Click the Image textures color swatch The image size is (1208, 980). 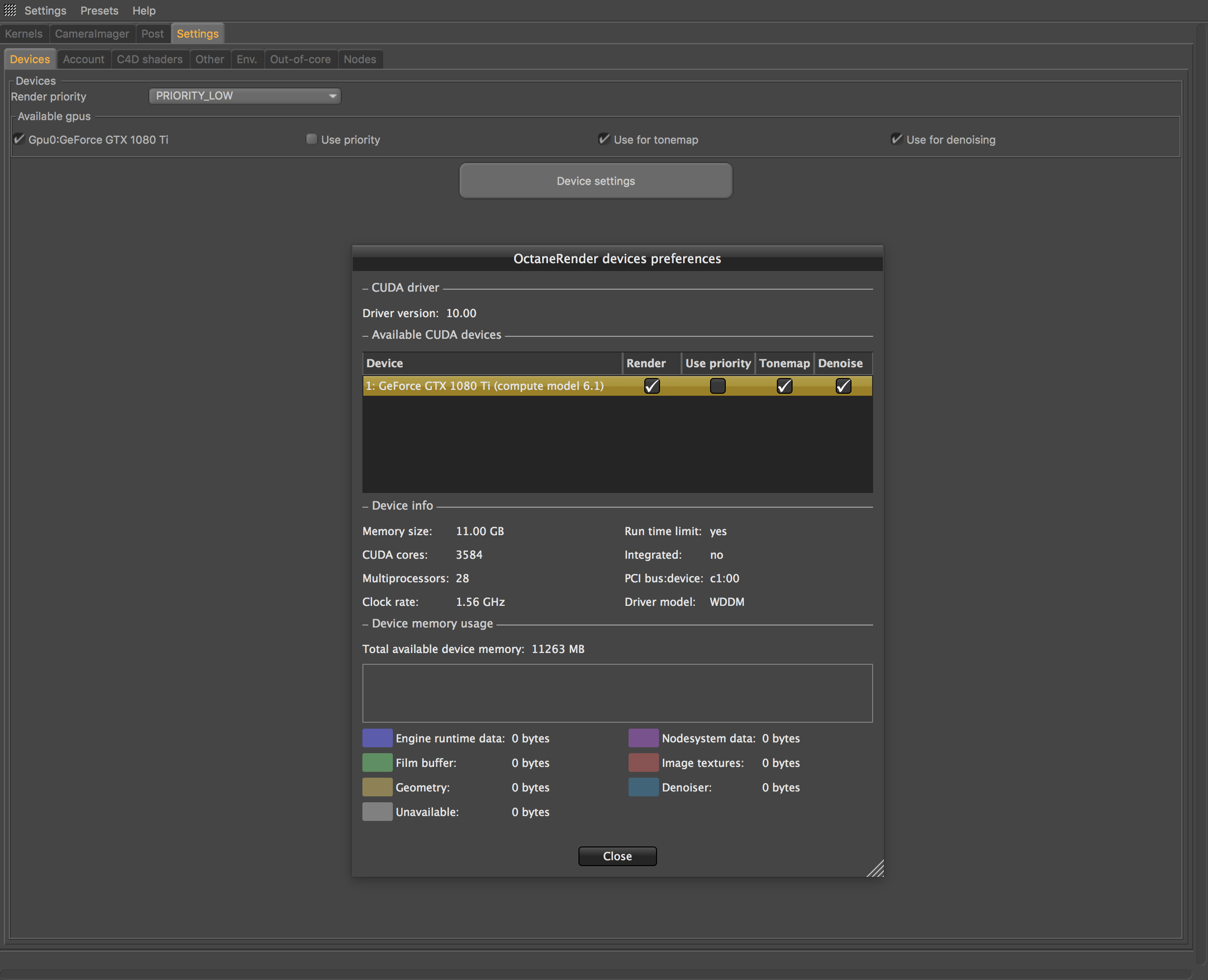(x=643, y=762)
